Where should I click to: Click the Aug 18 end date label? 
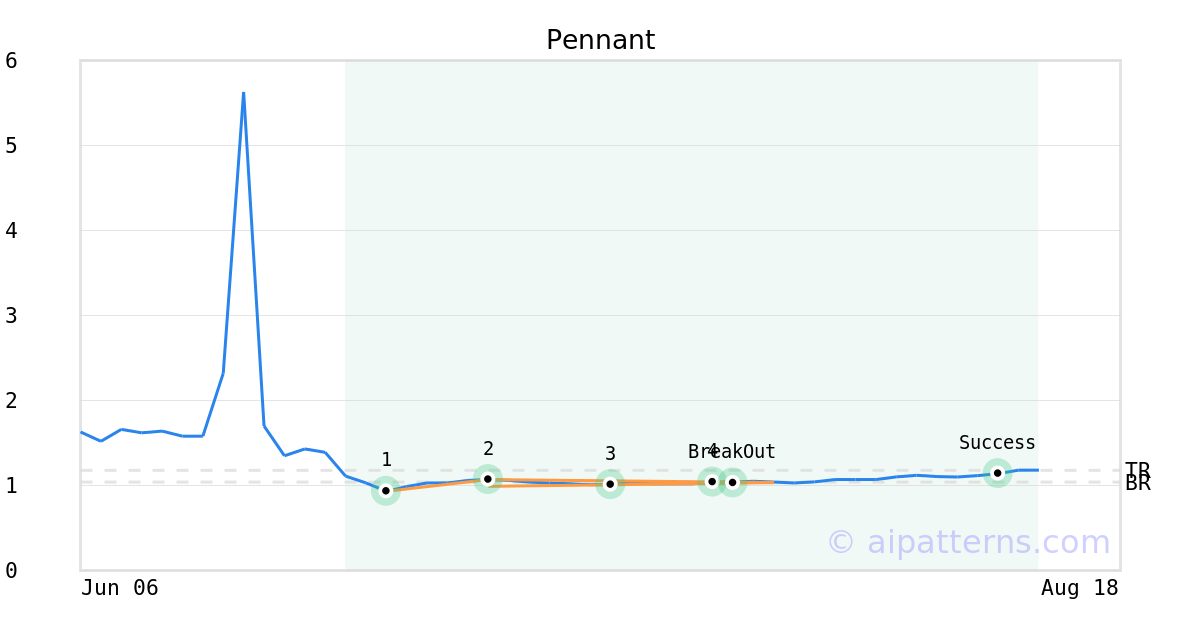pyautogui.click(x=1080, y=588)
